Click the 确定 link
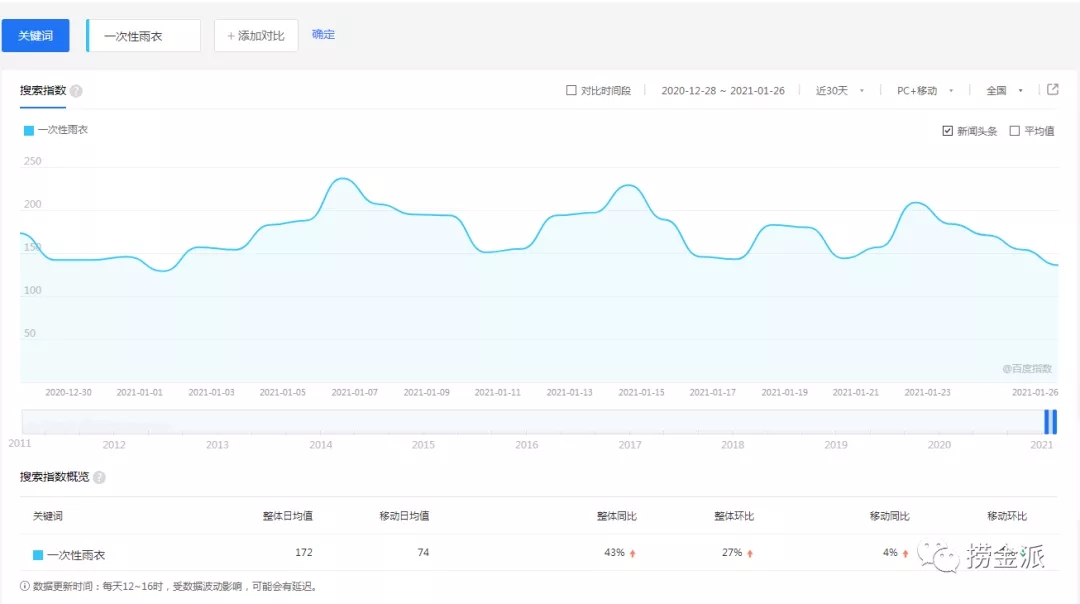The image size is (1080, 604). point(323,35)
